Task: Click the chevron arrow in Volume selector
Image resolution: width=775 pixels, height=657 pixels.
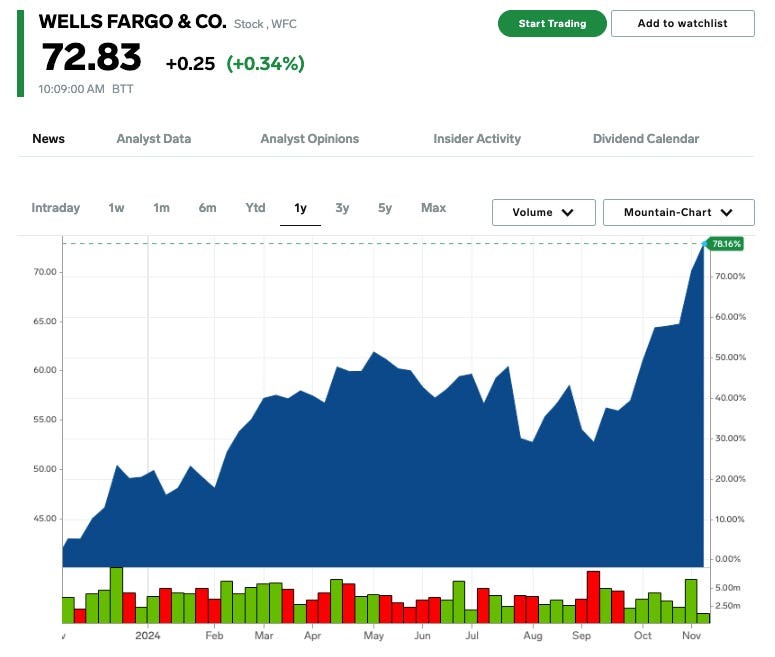Action: coord(568,212)
